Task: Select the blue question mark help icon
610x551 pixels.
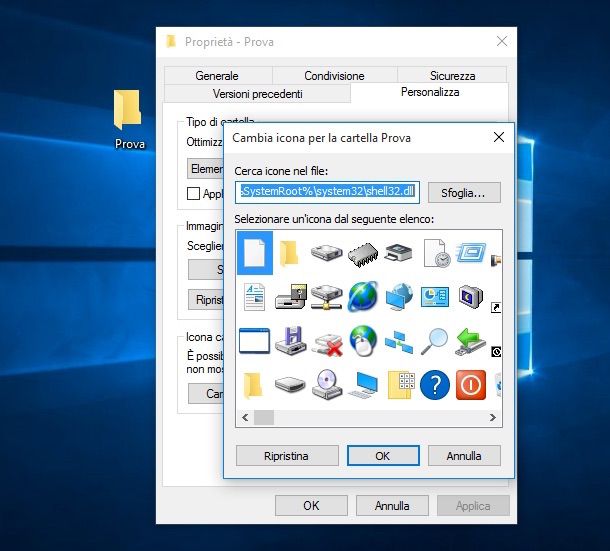Action: 434,384
